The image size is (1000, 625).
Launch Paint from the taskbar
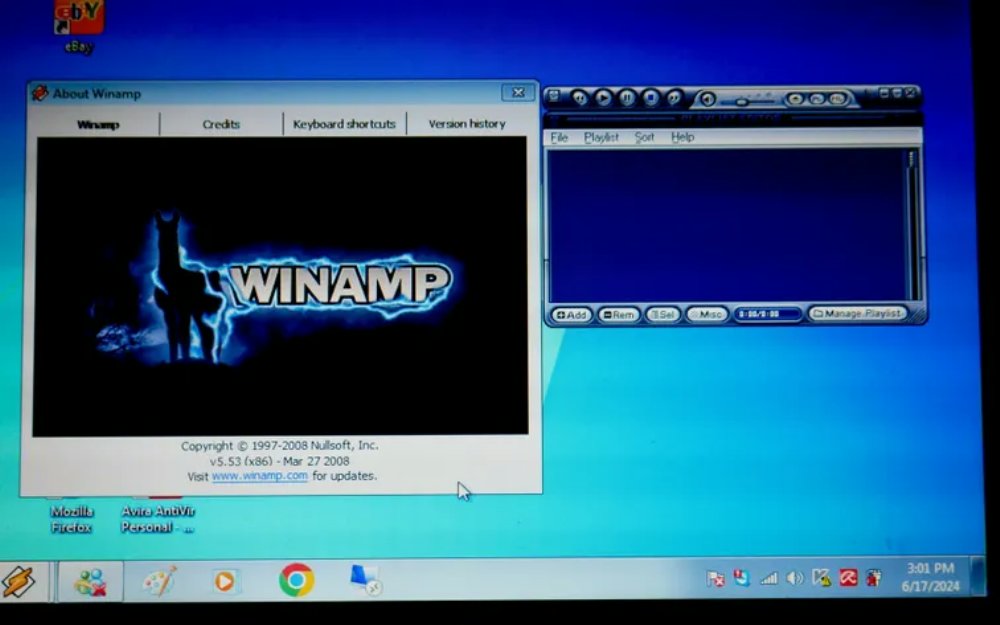coord(159,582)
